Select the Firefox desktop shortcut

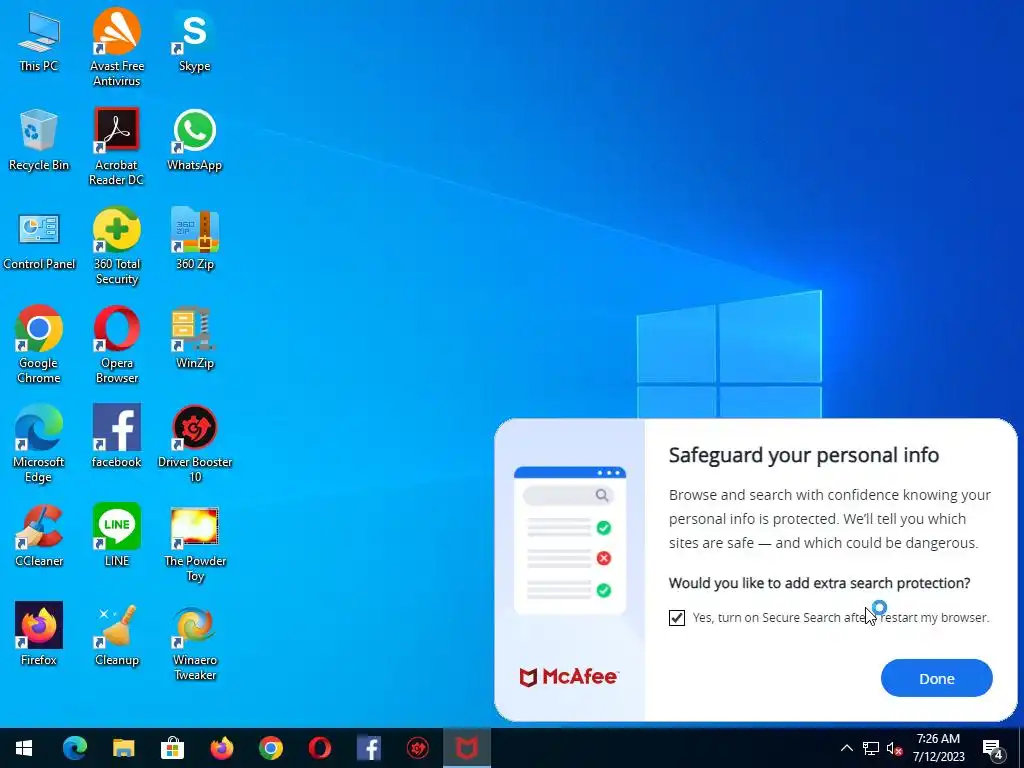point(39,635)
